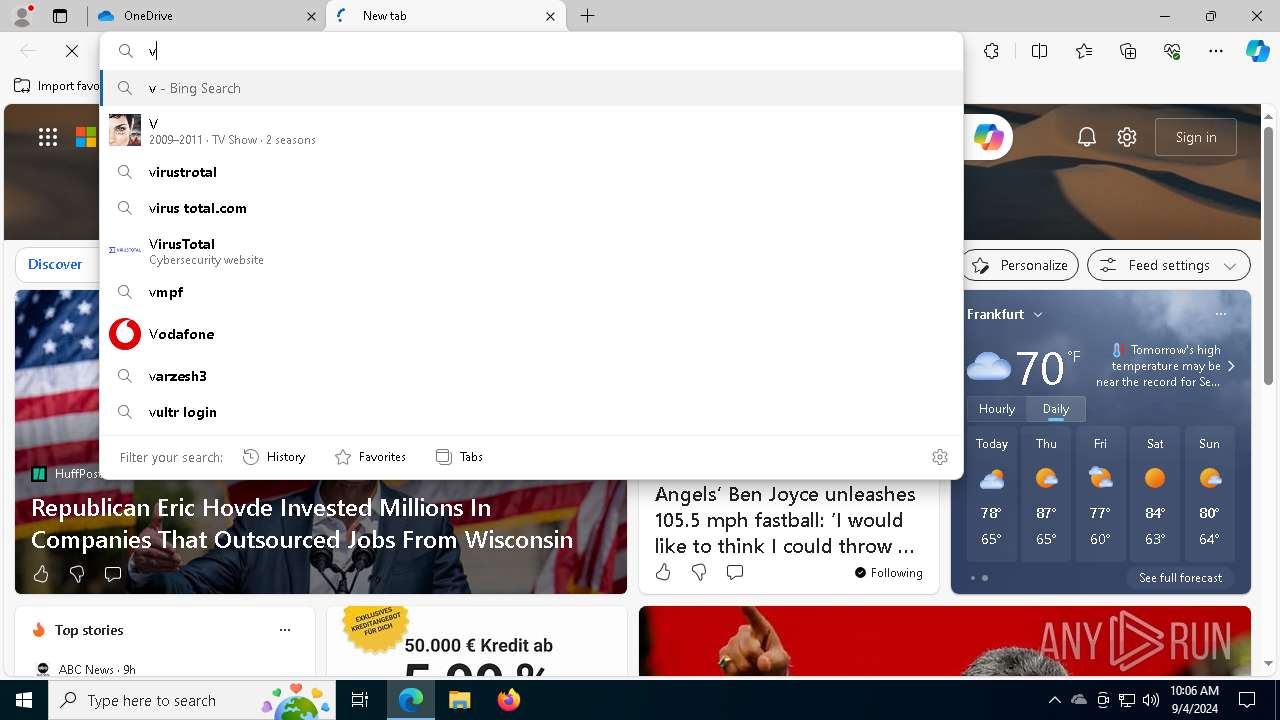Choose the varzesh3 suggestion
The image size is (1280, 720).
click(532, 376)
